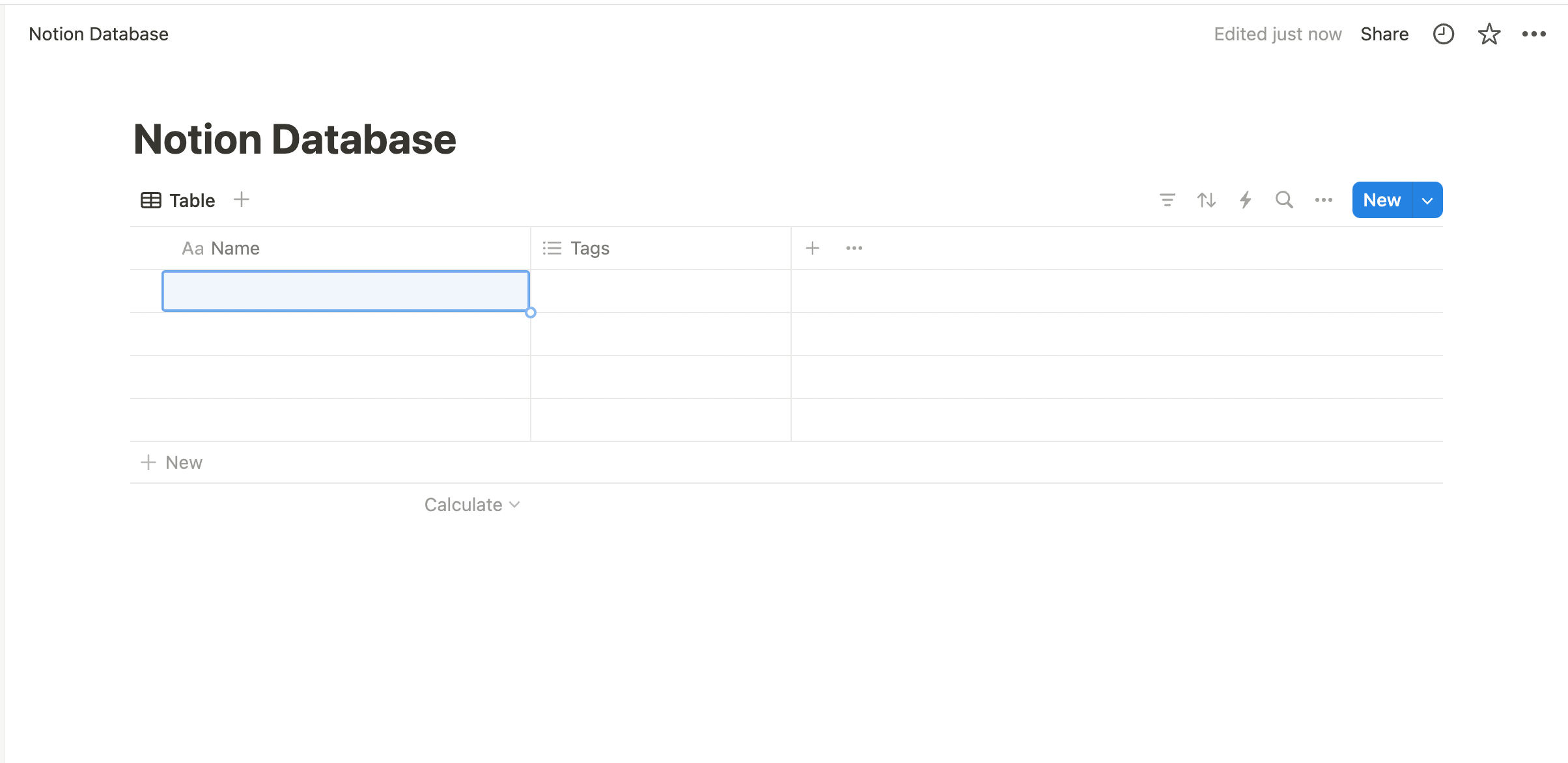Open the Name column header menu

click(346, 248)
